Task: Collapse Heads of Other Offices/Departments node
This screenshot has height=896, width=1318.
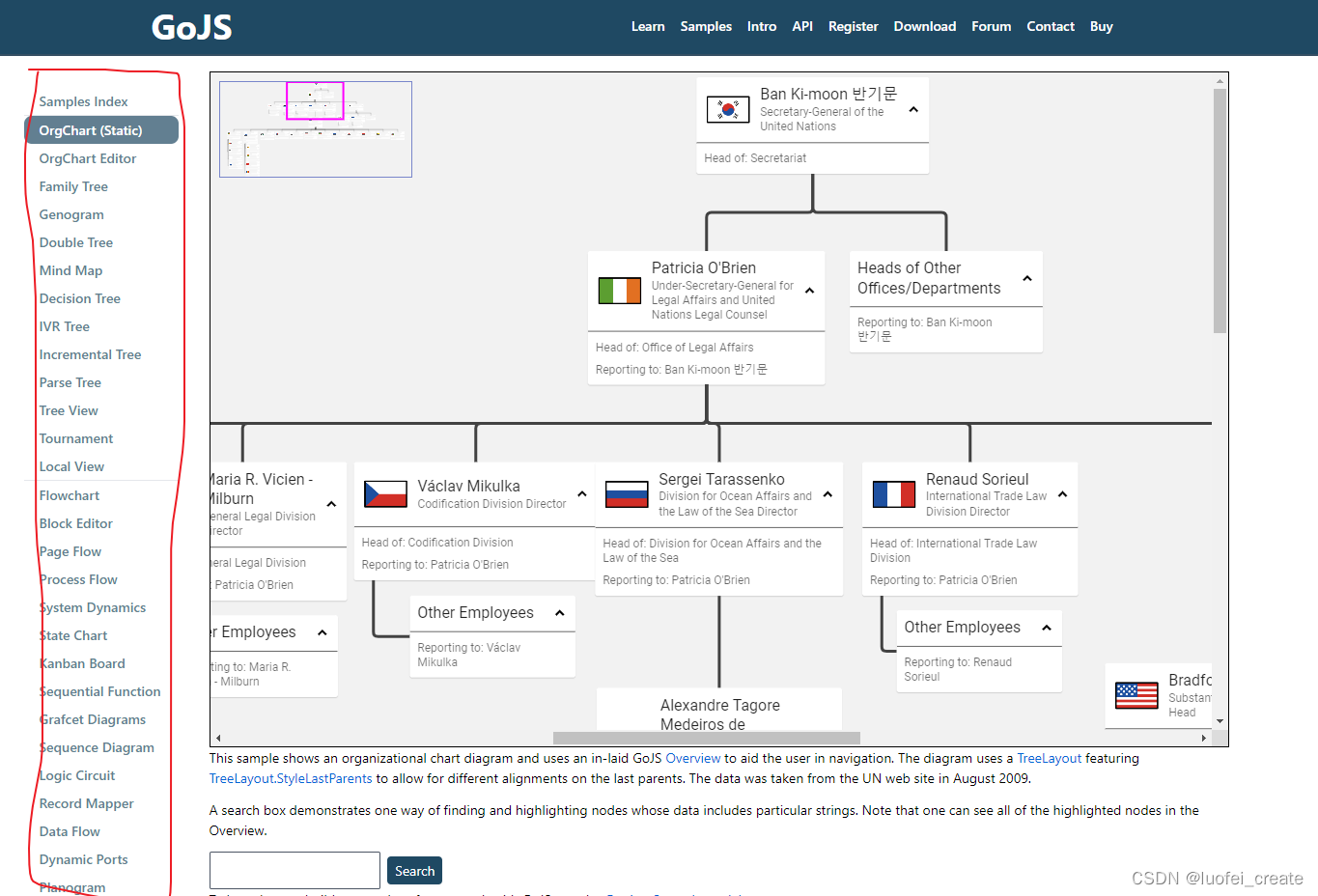Action: click(1027, 279)
